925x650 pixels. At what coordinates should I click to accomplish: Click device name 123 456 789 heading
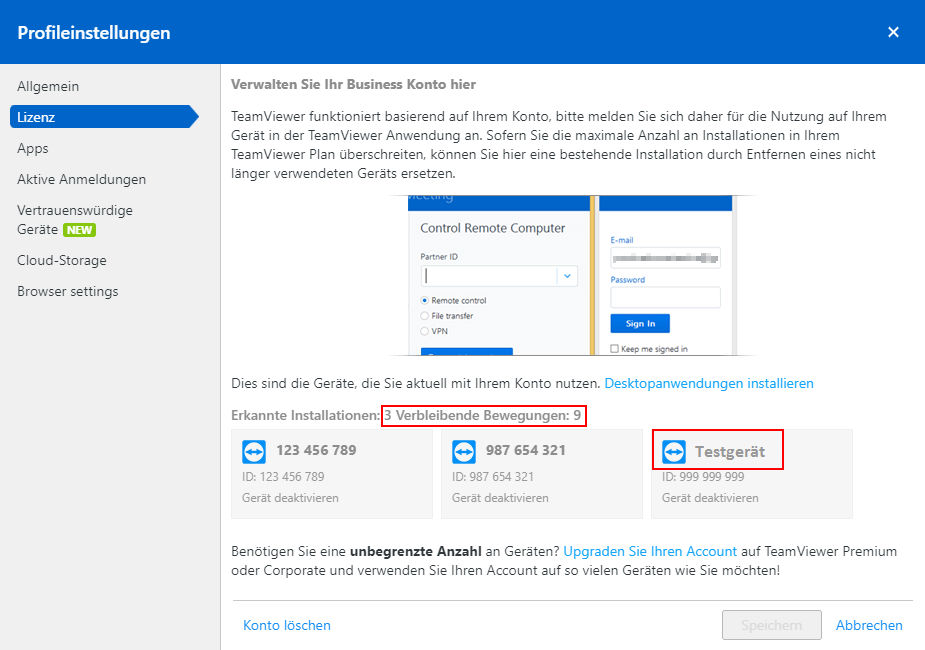click(x=316, y=450)
